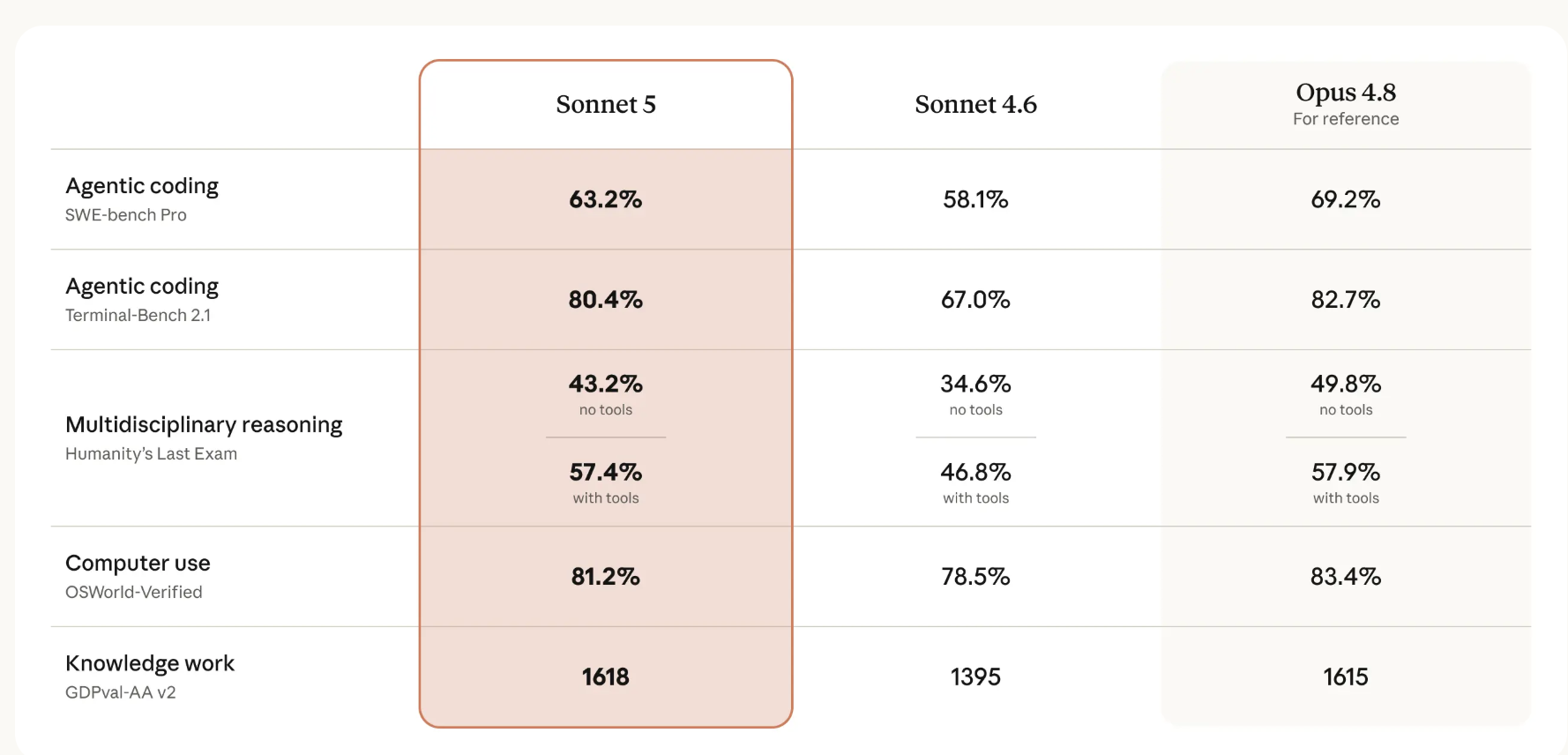Select Opus 4.8's 49.8% no tools value

coord(1346,385)
